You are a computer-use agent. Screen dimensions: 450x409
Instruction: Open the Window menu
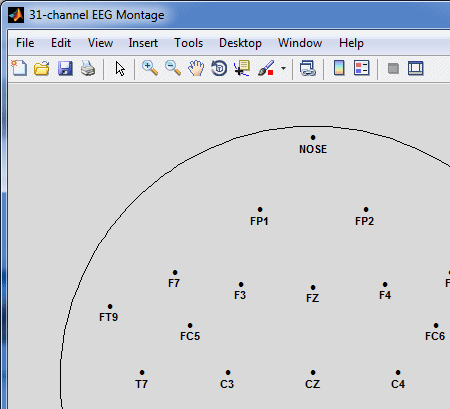[x=300, y=43]
